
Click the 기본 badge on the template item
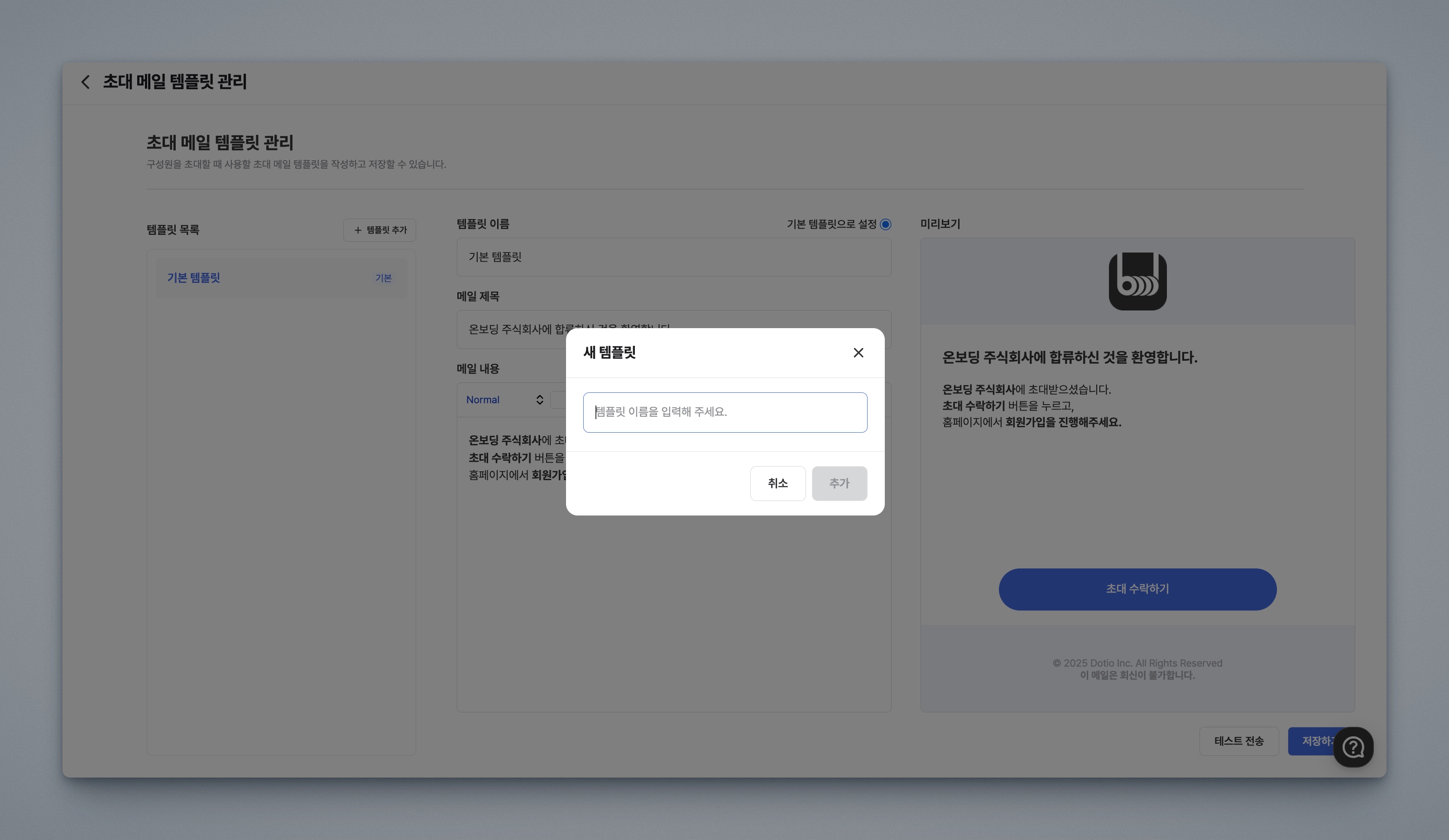click(x=384, y=278)
